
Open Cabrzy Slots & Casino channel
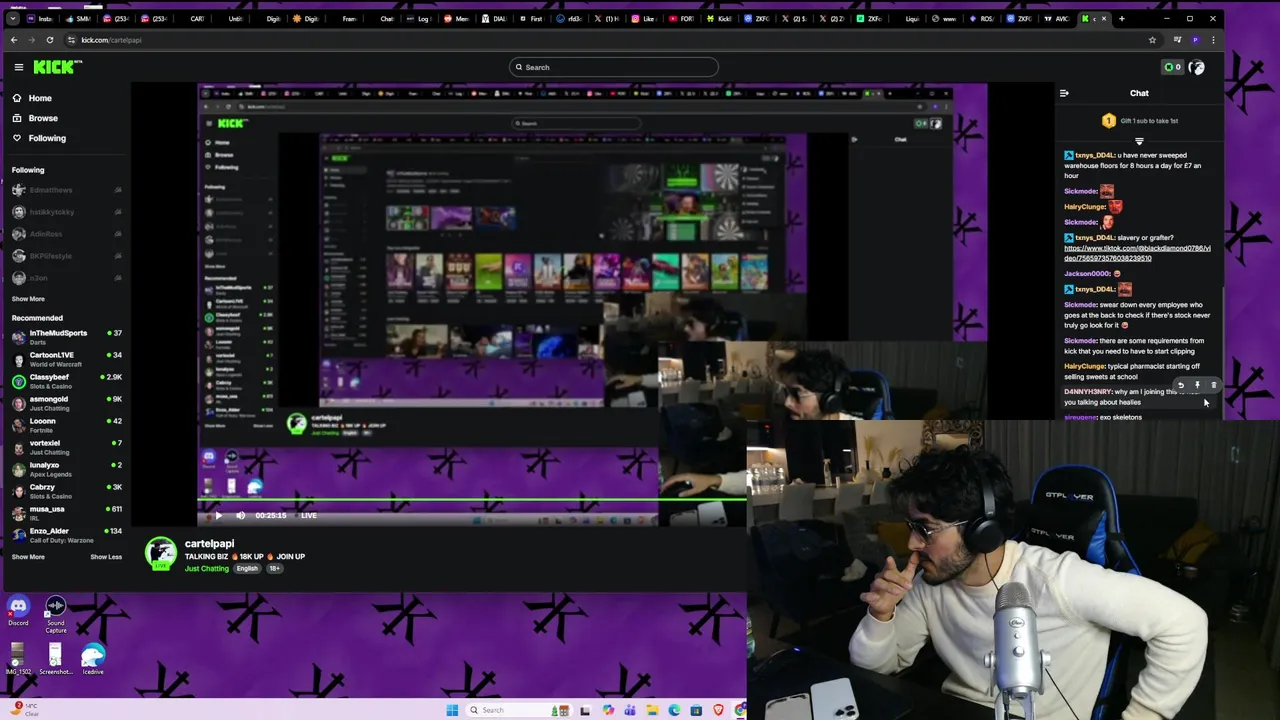[x=66, y=491]
